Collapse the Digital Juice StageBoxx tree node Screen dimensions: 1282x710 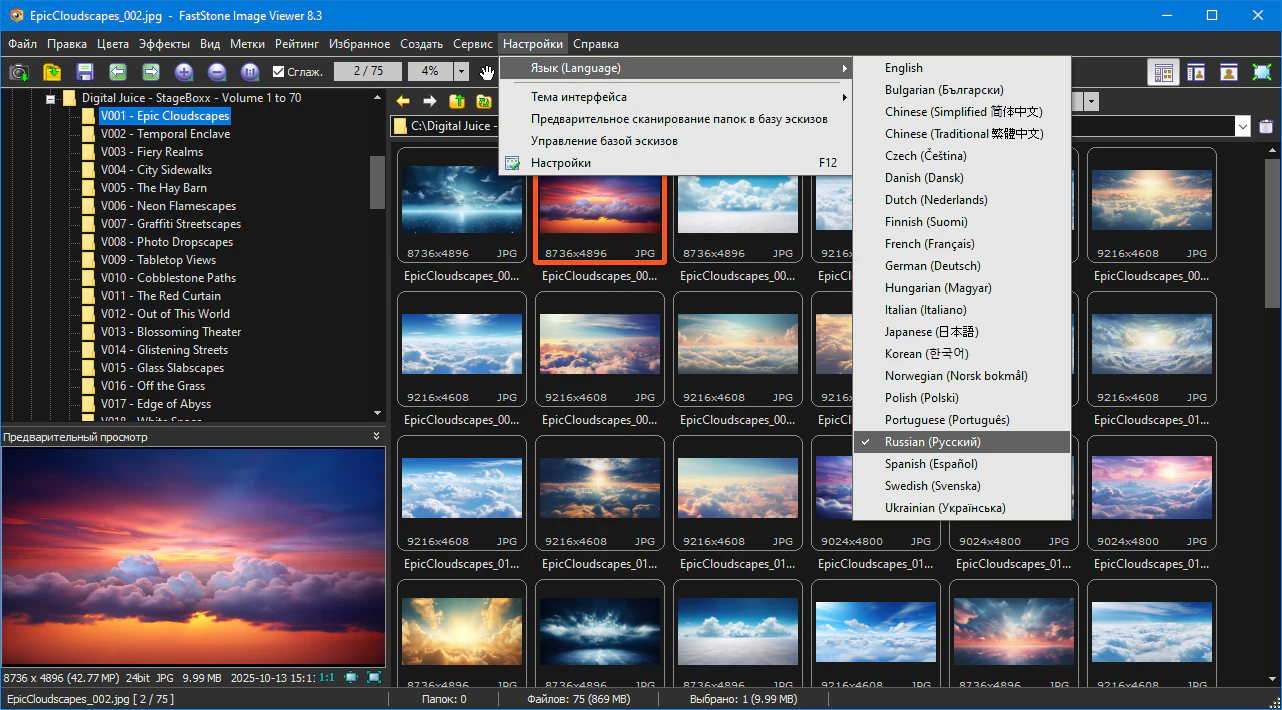coord(50,99)
